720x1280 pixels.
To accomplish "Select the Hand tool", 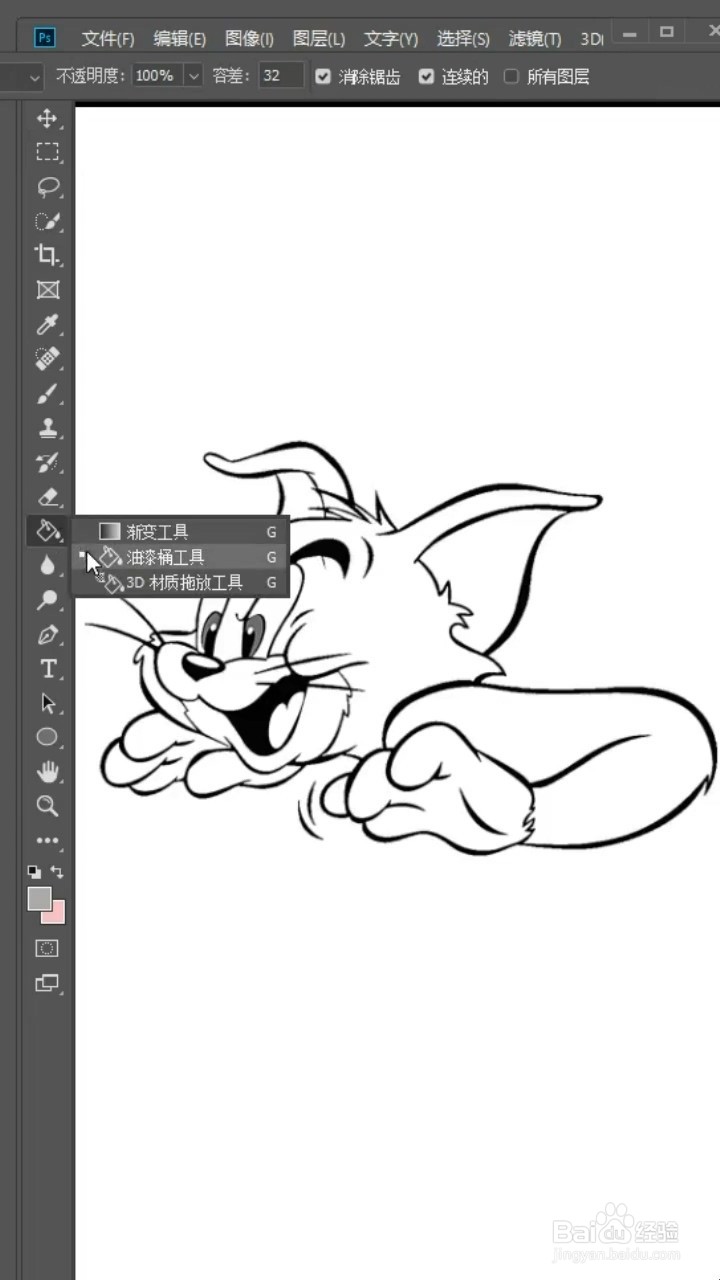I will [47, 772].
